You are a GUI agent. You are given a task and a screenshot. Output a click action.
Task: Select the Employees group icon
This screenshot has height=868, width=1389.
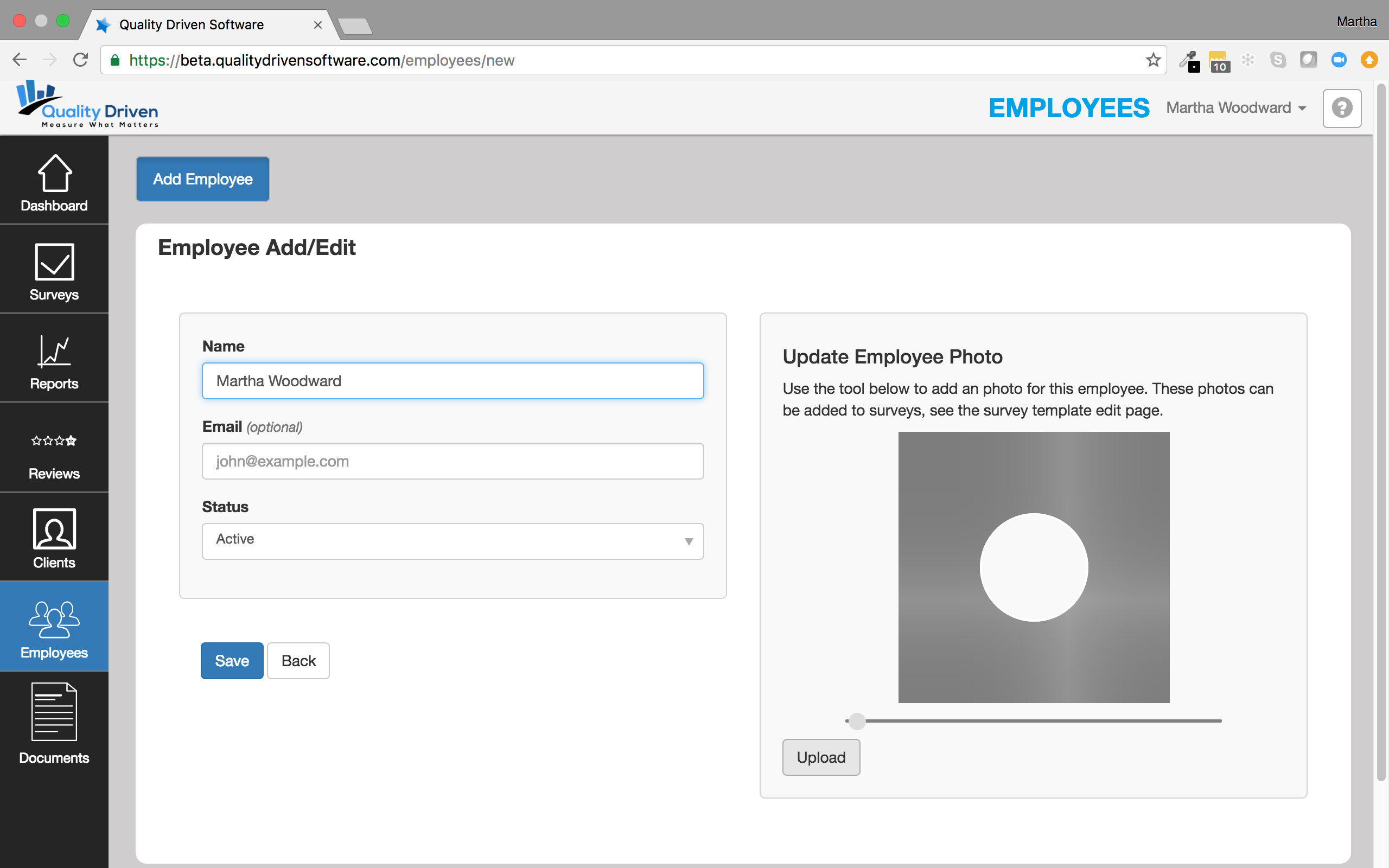[x=54, y=619]
